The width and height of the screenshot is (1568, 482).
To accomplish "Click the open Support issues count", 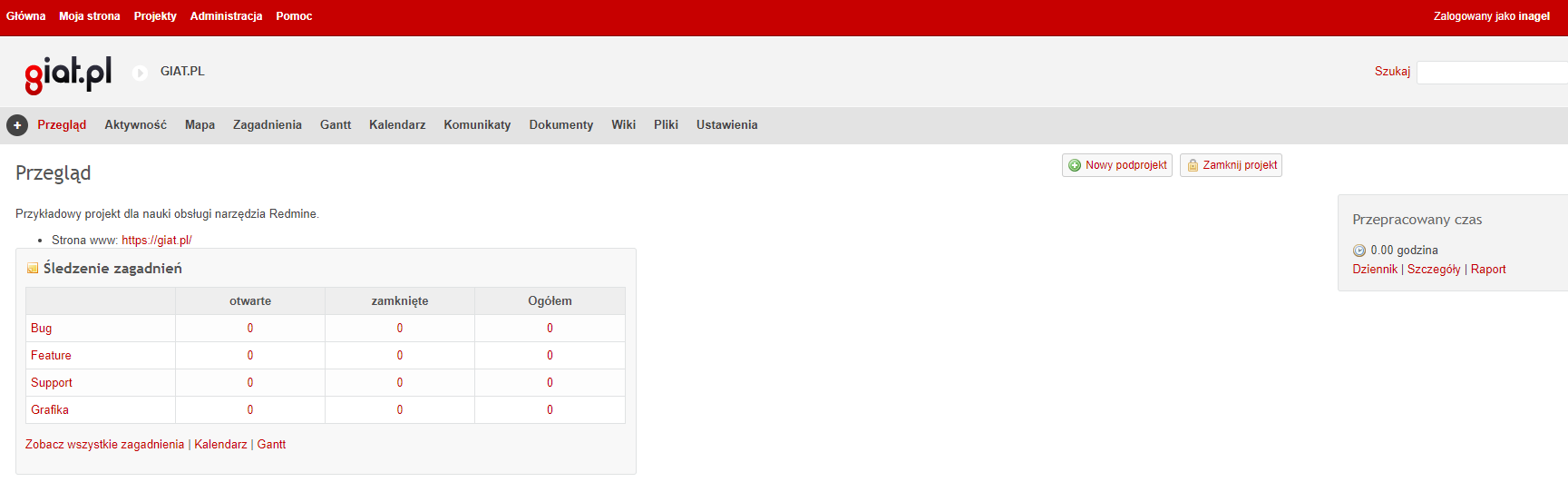I will [x=250, y=383].
